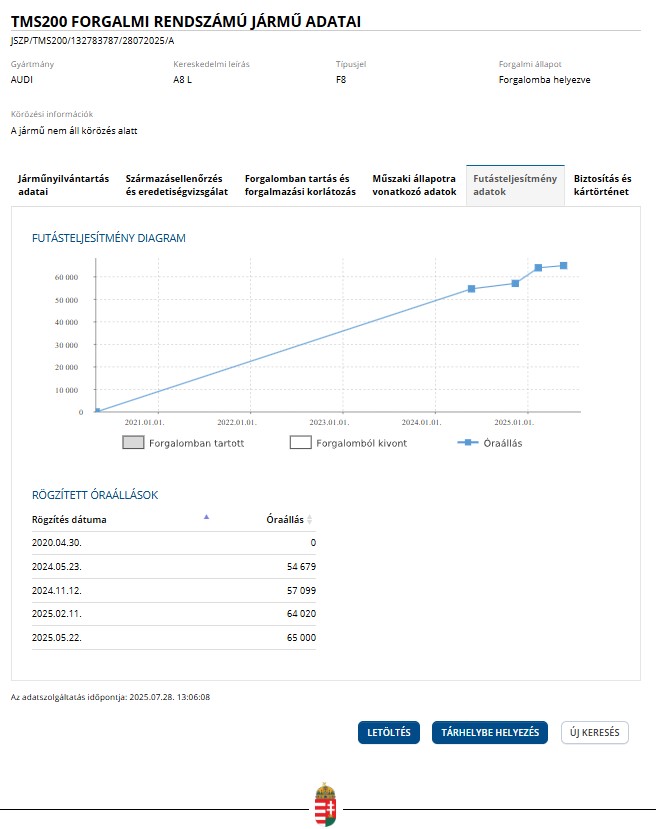This screenshot has width=656, height=829.
Task: Click the Rögzítés dátuma column header
Action: 69,520
